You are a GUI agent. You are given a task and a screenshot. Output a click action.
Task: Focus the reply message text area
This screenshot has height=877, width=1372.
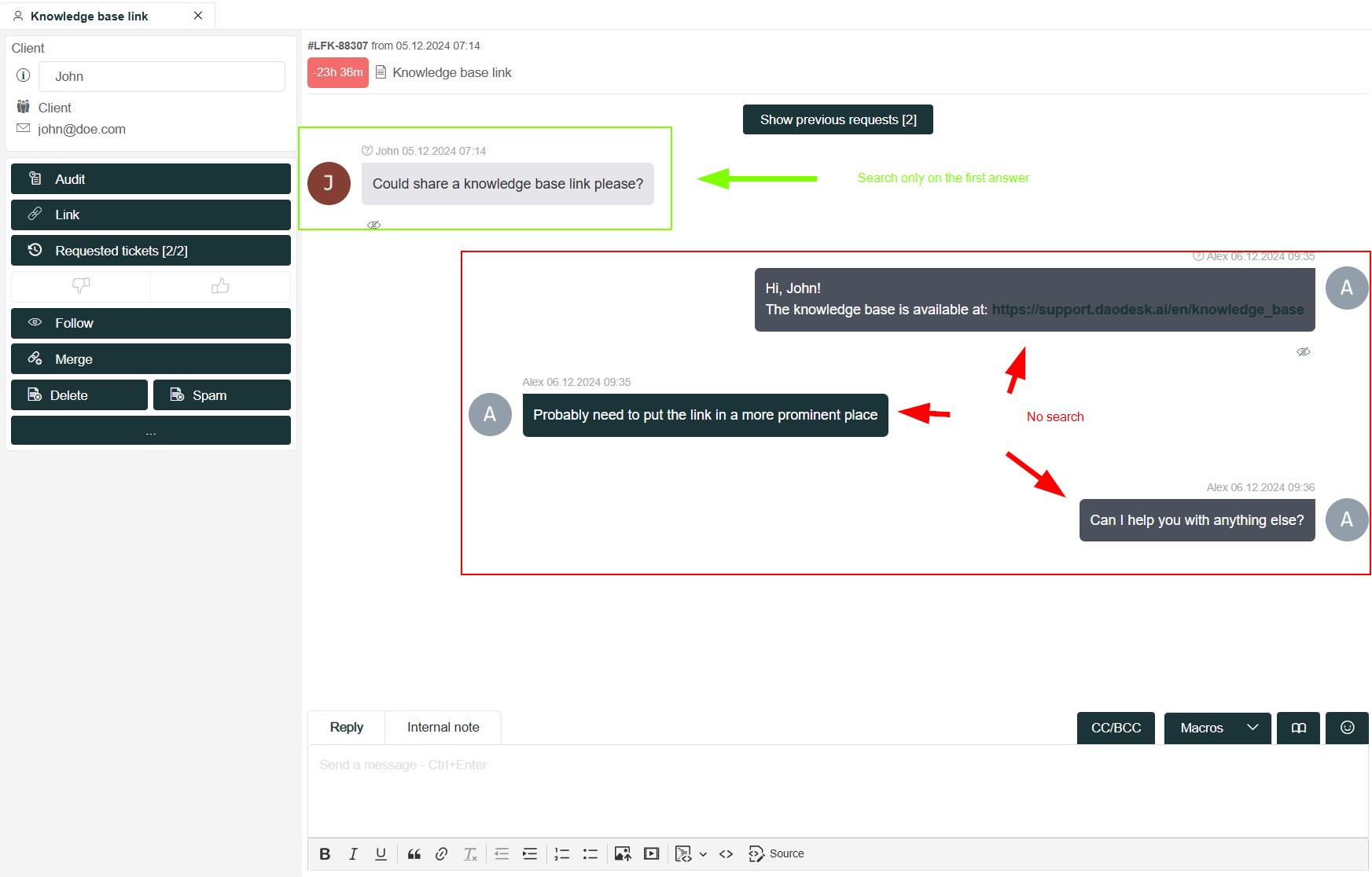[x=838, y=790]
